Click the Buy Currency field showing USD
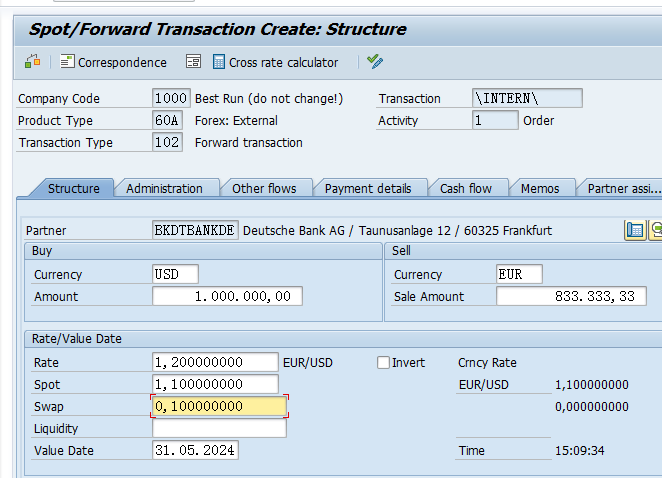 (x=175, y=274)
